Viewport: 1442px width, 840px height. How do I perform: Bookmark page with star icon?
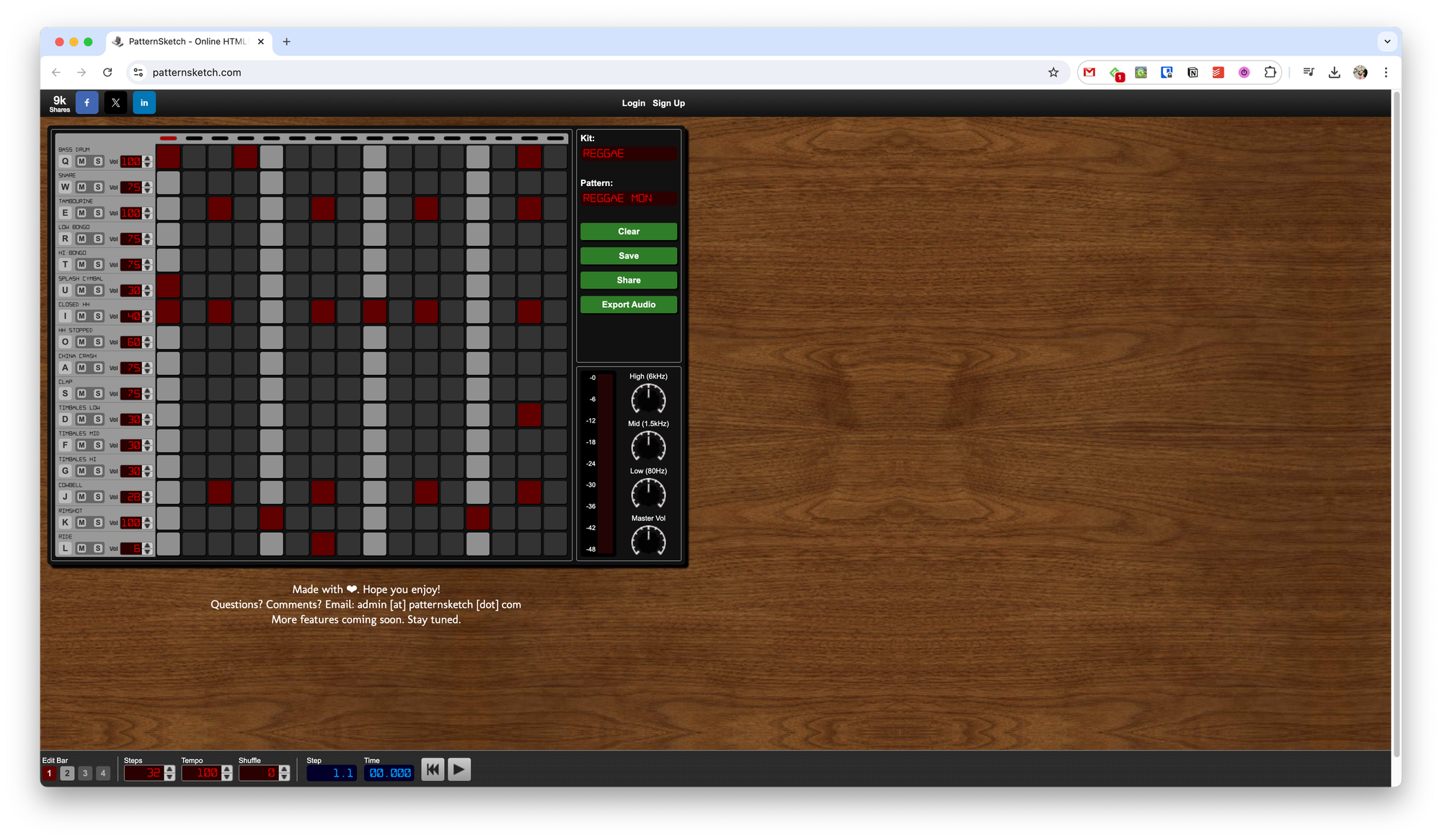[1053, 72]
